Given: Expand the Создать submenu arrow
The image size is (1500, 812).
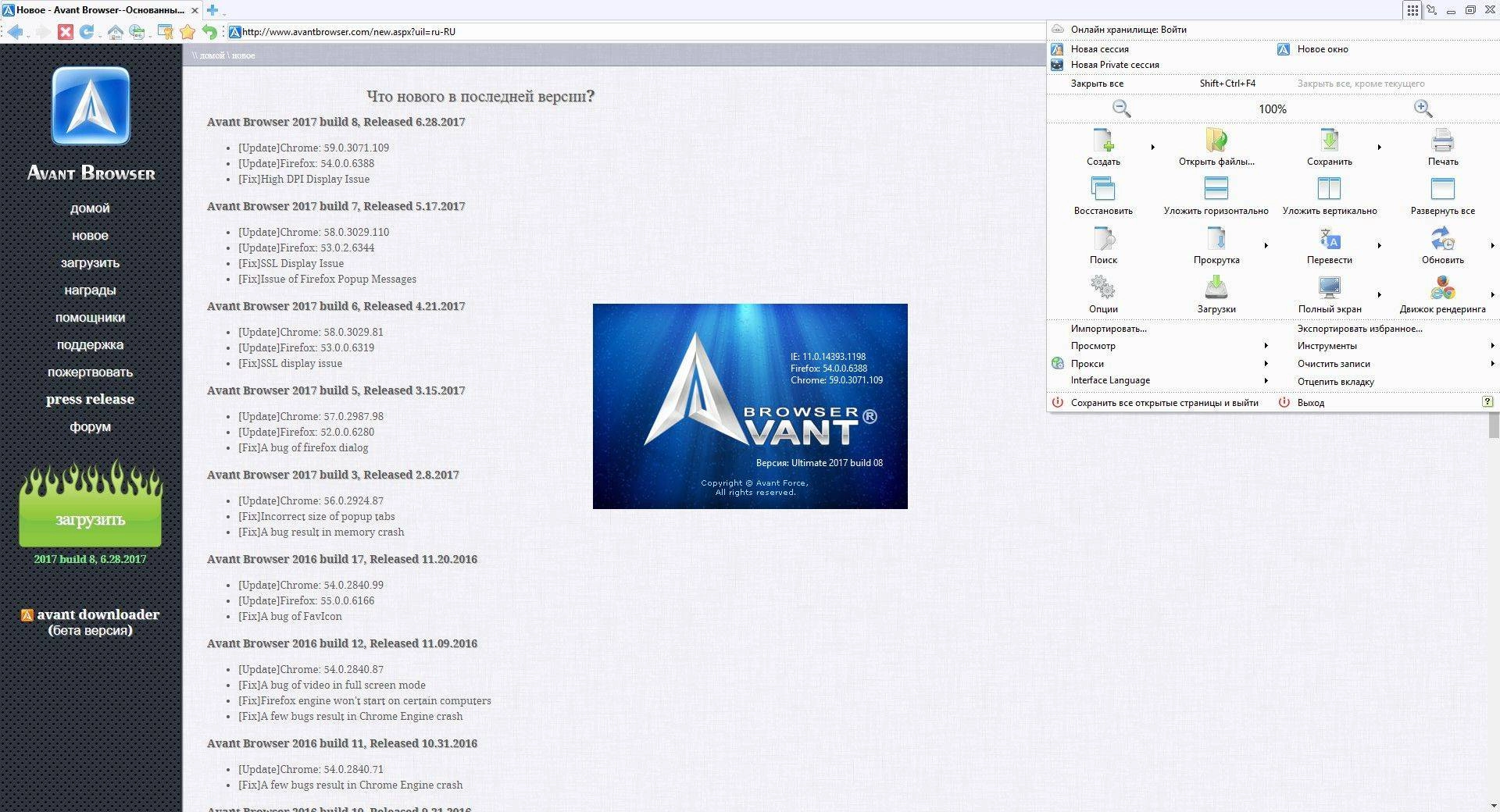Looking at the screenshot, I should point(1152,147).
